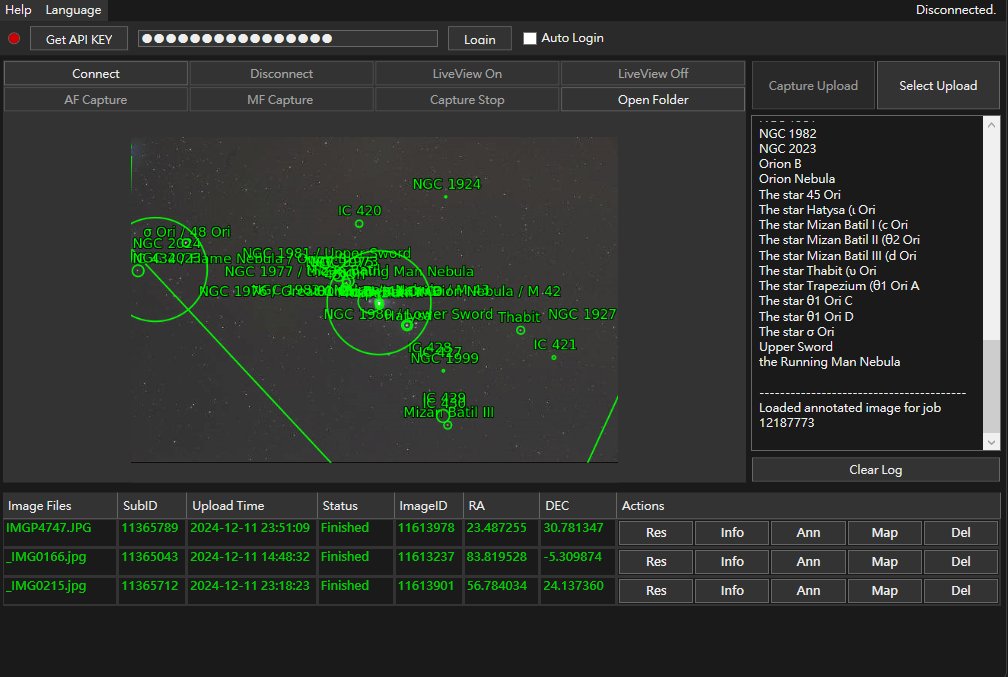Click the DEC column header
1008x677 pixels.
pos(577,505)
